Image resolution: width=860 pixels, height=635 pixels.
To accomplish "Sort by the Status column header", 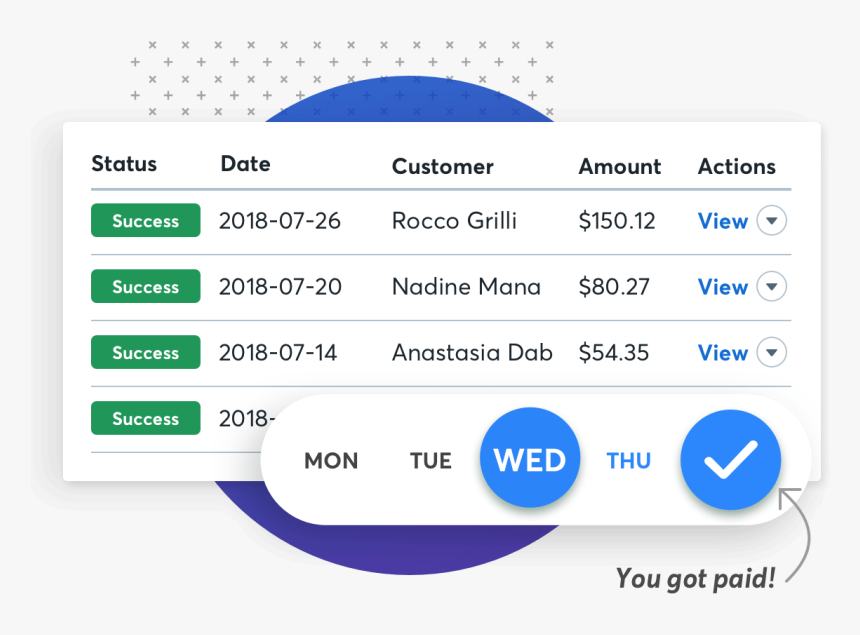I will click(124, 163).
